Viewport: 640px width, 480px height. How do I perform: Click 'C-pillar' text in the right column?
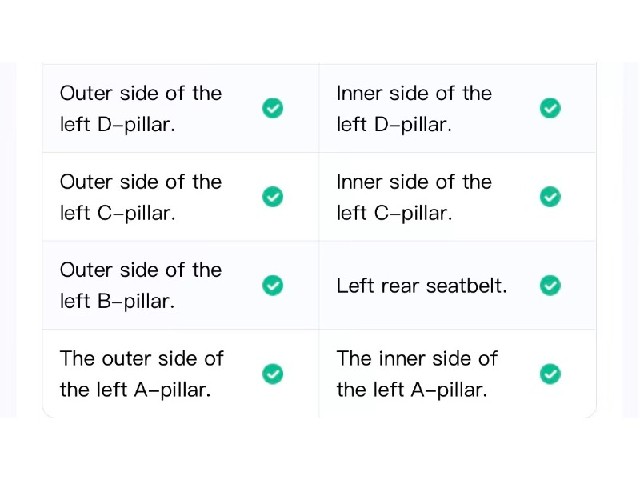click(x=413, y=213)
